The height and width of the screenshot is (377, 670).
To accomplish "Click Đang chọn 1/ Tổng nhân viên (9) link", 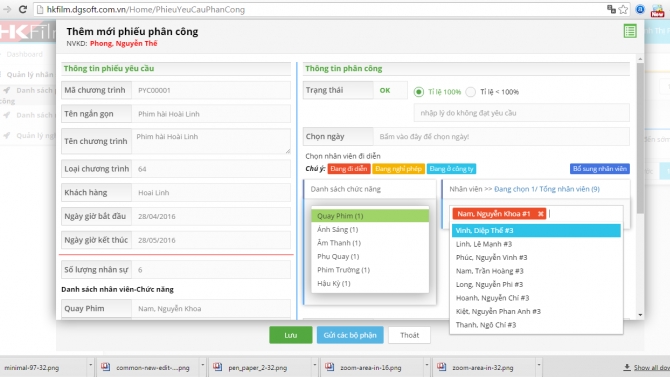I will [547, 189].
